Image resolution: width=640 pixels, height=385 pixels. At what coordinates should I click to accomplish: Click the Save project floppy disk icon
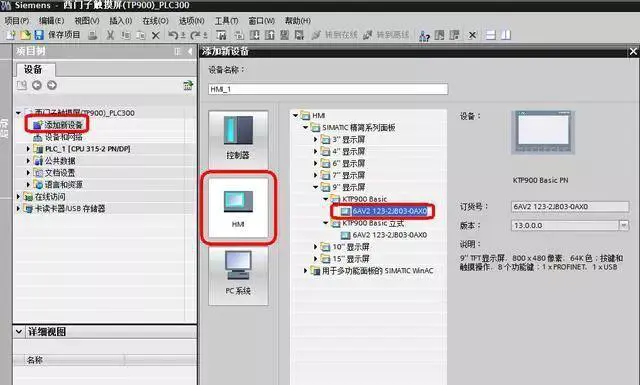(39, 35)
